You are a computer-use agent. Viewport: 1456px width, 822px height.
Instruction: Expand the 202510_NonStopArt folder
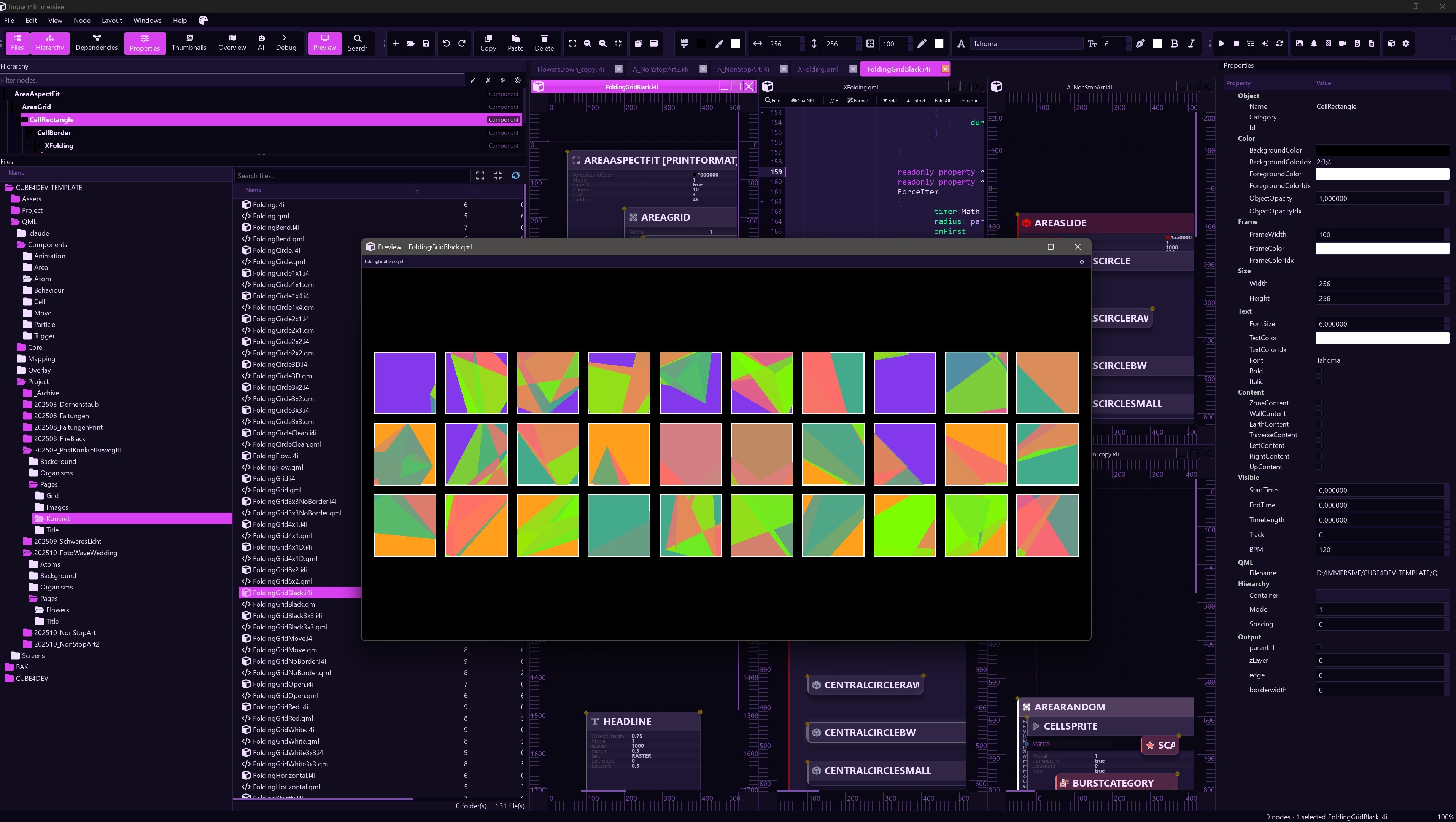pyautogui.click(x=64, y=632)
